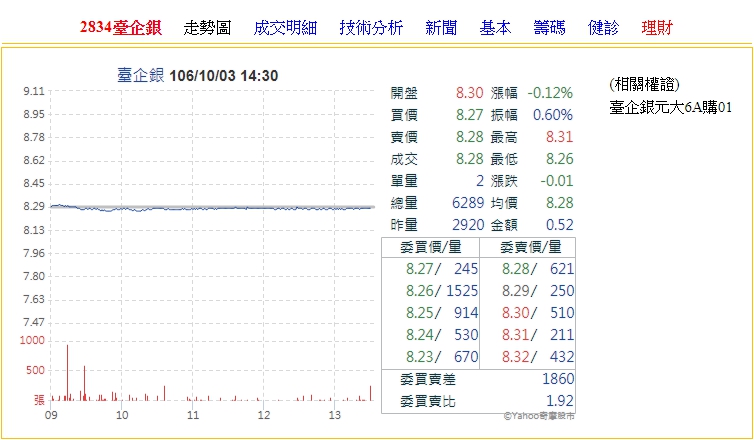
Task: Click the 漲跌 value -0.01
Action: (x=556, y=181)
